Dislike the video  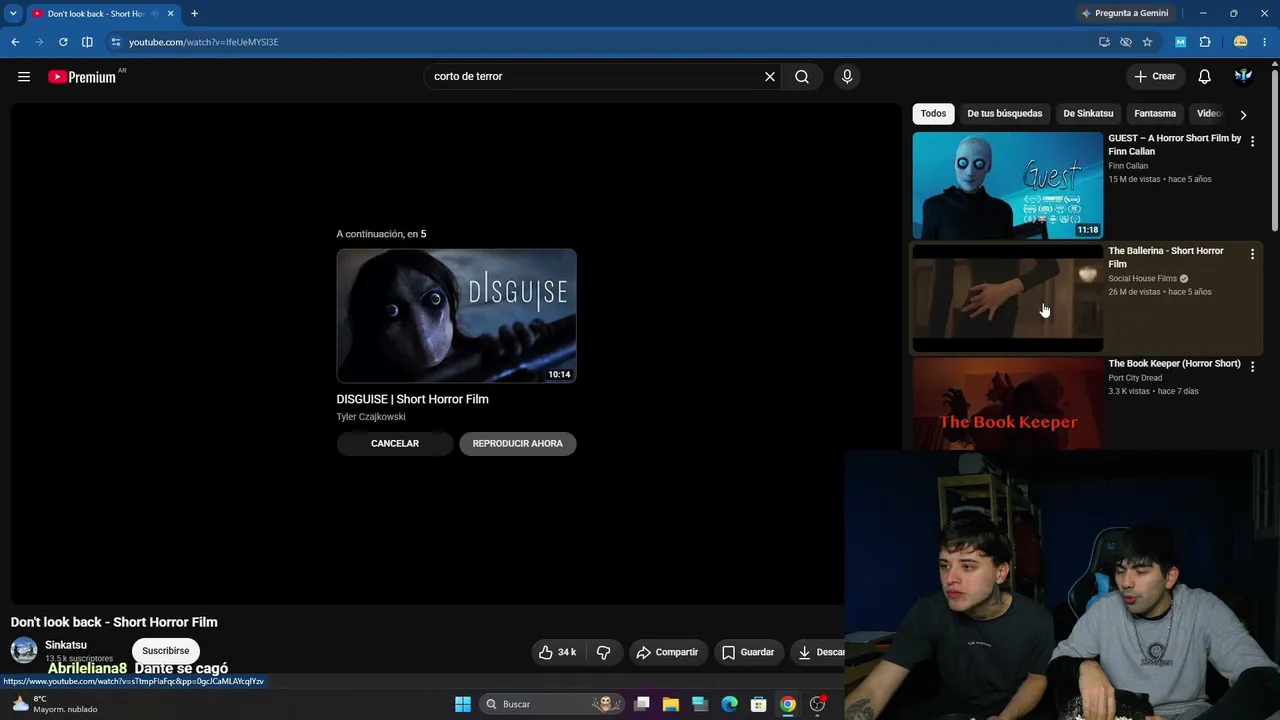click(604, 652)
